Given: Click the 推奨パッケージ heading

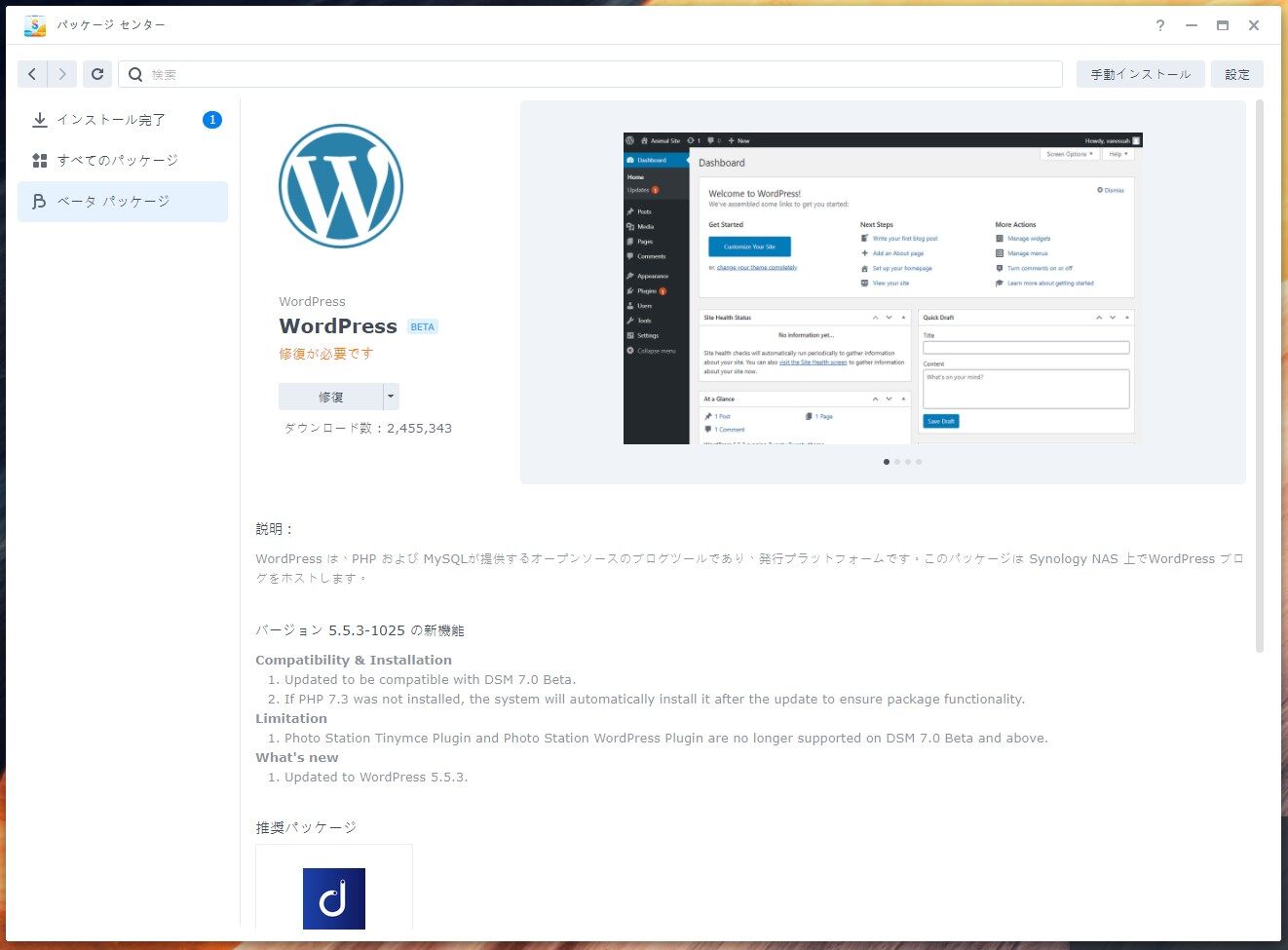Looking at the screenshot, I should [306, 827].
